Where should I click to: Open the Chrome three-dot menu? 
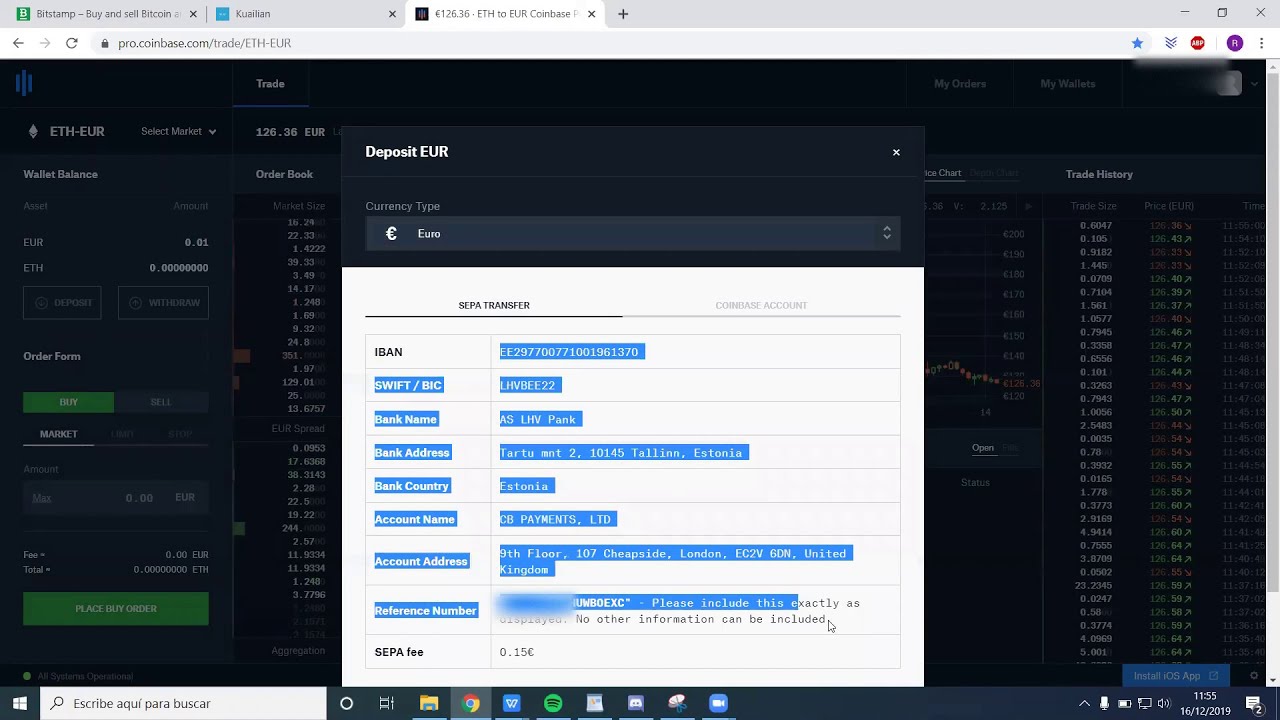1262,43
